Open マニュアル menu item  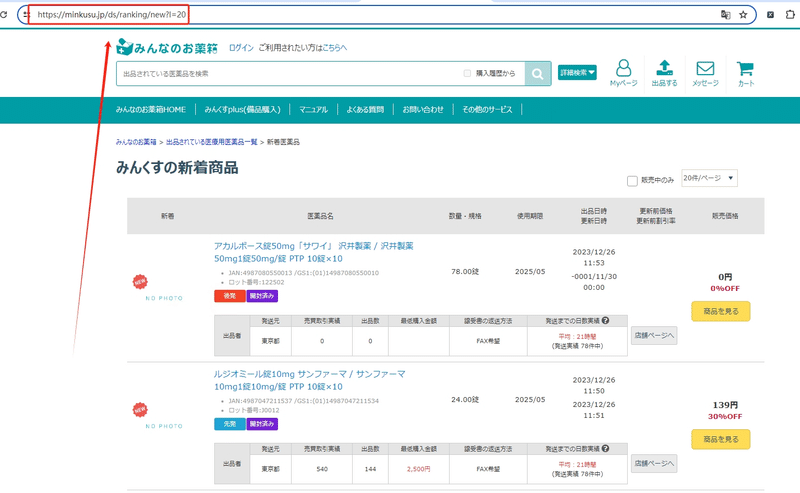coord(313,110)
